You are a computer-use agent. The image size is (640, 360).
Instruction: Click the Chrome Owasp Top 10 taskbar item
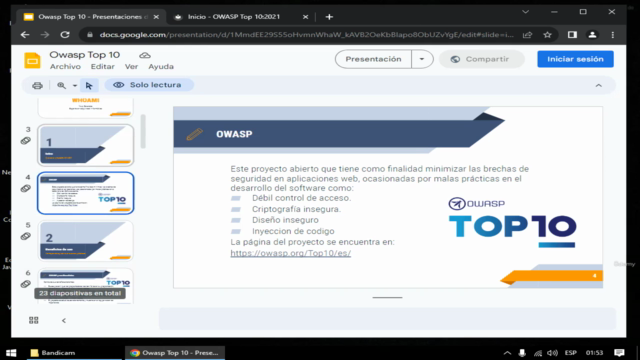(175, 353)
